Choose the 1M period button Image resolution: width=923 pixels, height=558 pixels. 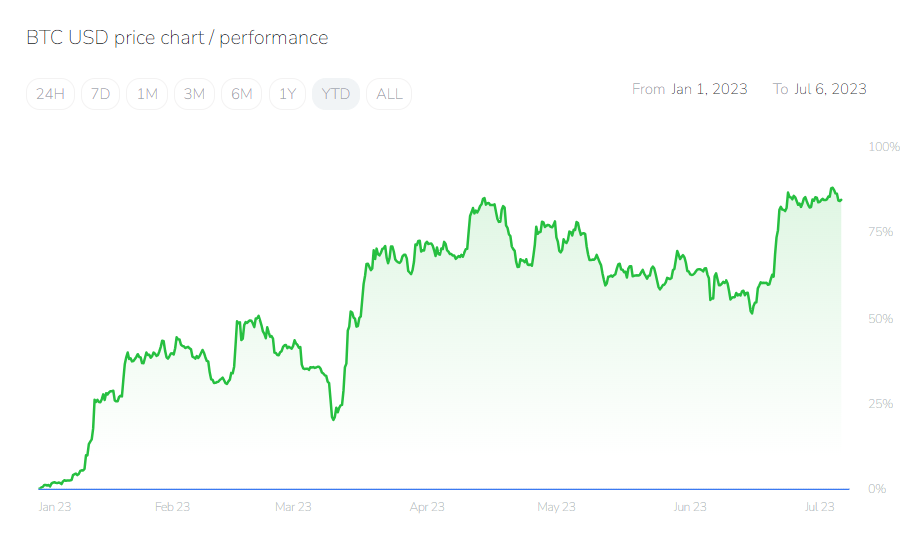click(x=147, y=94)
